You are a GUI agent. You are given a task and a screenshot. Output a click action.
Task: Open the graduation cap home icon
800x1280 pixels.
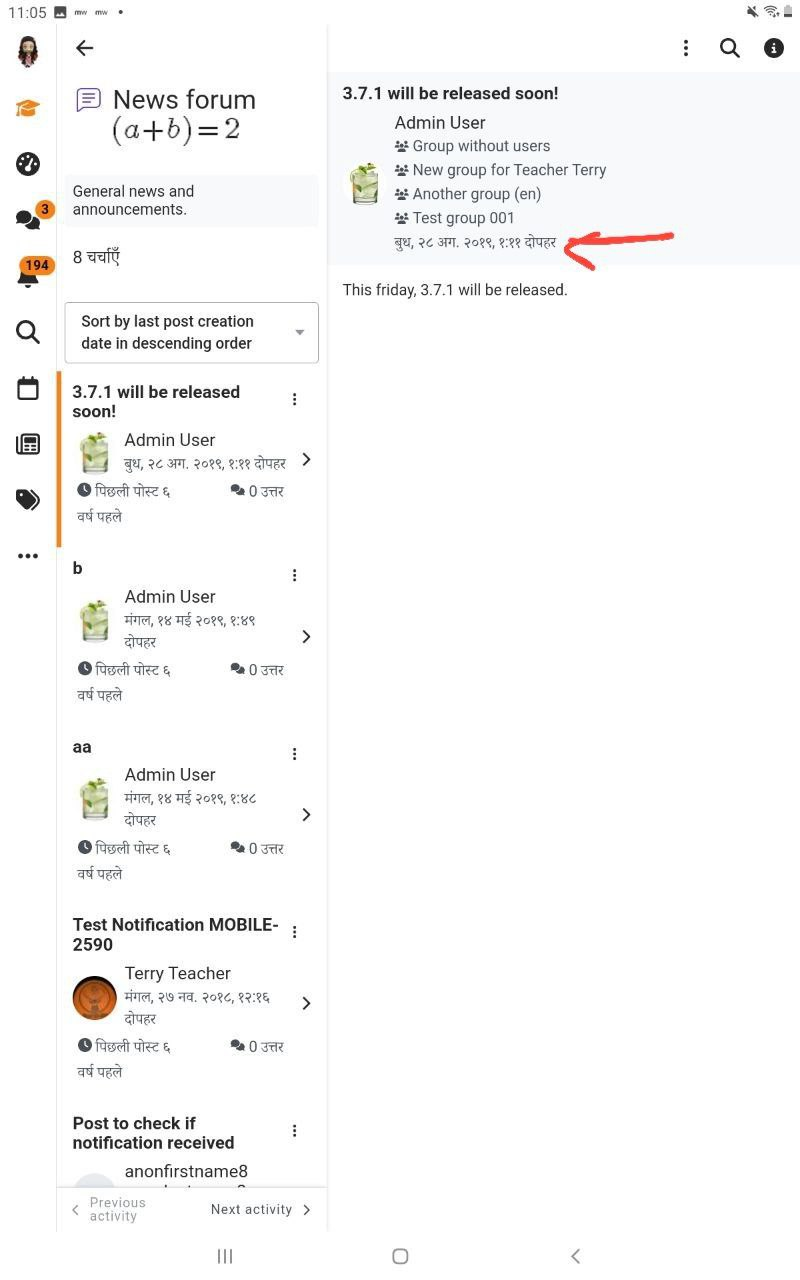[x=28, y=108]
